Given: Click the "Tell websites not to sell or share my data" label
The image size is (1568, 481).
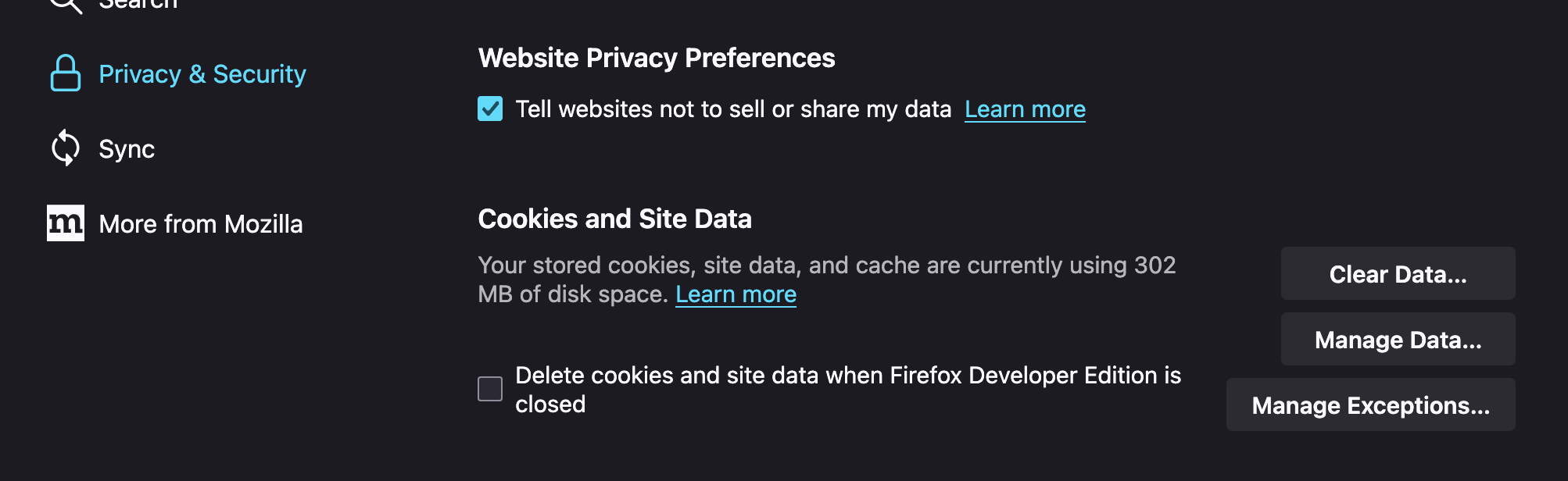Looking at the screenshot, I should tap(732, 109).
